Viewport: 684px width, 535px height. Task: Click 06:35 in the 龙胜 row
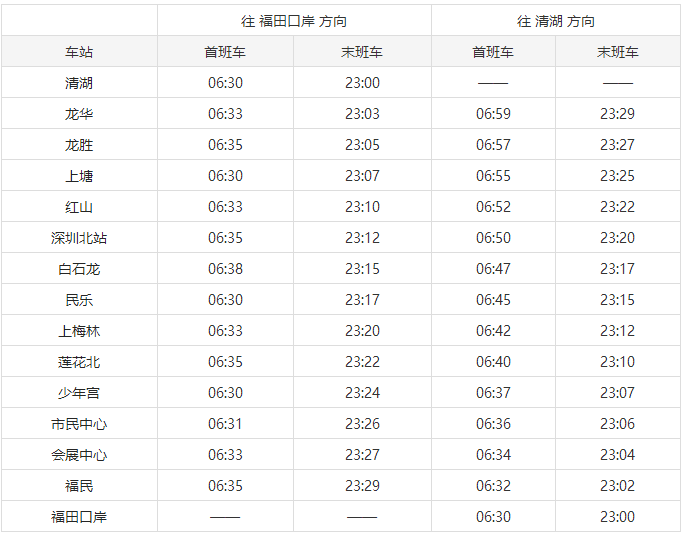tap(225, 145)
